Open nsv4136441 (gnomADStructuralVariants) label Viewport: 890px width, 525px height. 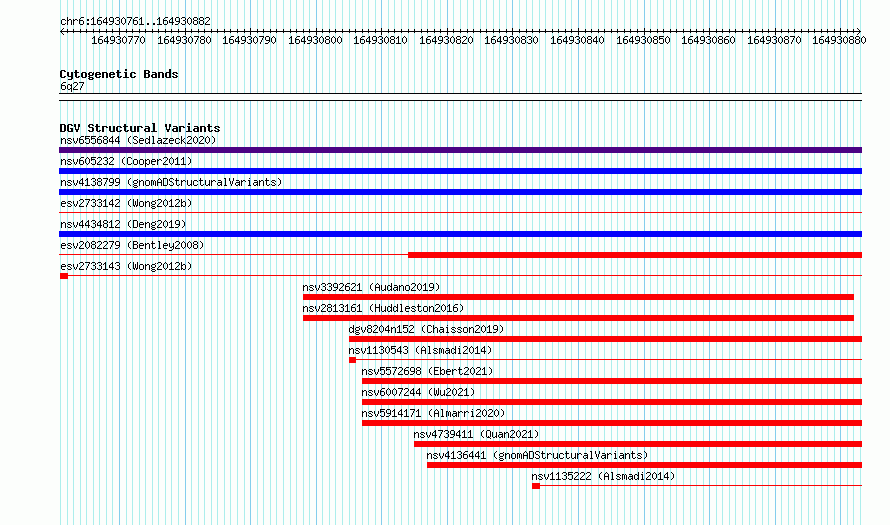pos(537,455)
